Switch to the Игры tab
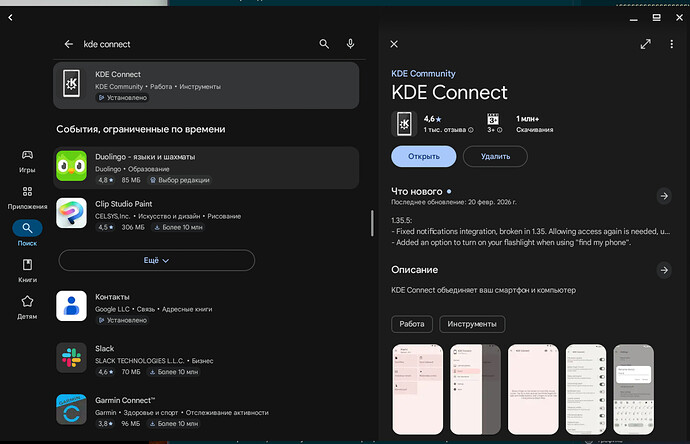Screen dimensions: 690x444 pos(27,161)
